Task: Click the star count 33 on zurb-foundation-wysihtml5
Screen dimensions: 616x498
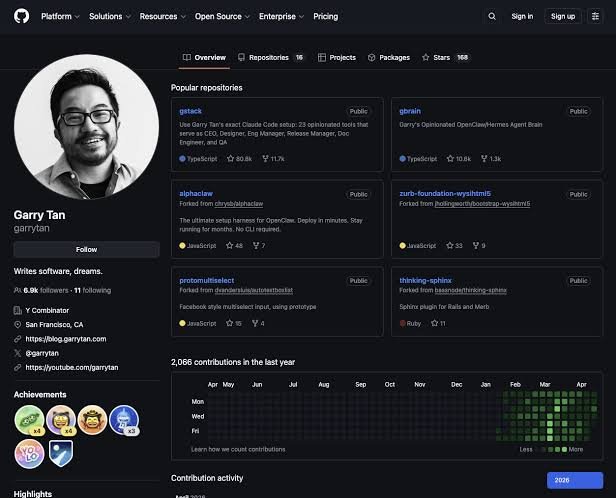Action: (x=454, y=245)
